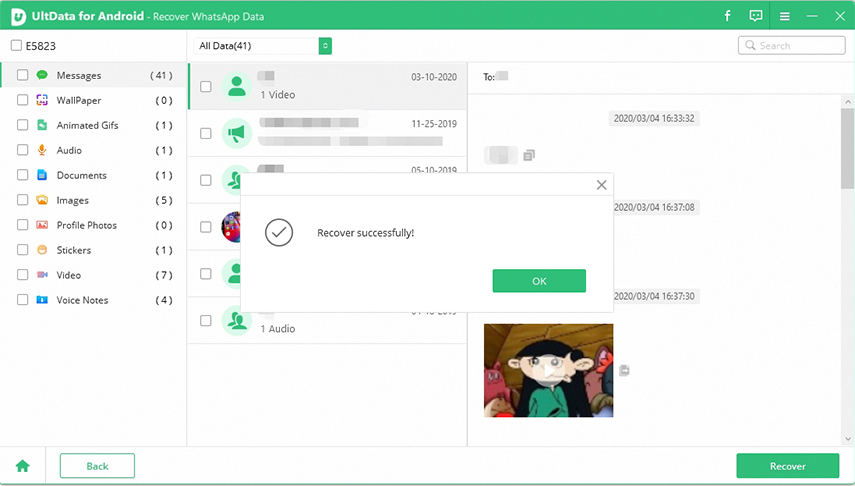This screenshot has height=486, width=855.
Task: Check the E5823 device checkbox
Action: pyautogui.click(x=16, y=46)
